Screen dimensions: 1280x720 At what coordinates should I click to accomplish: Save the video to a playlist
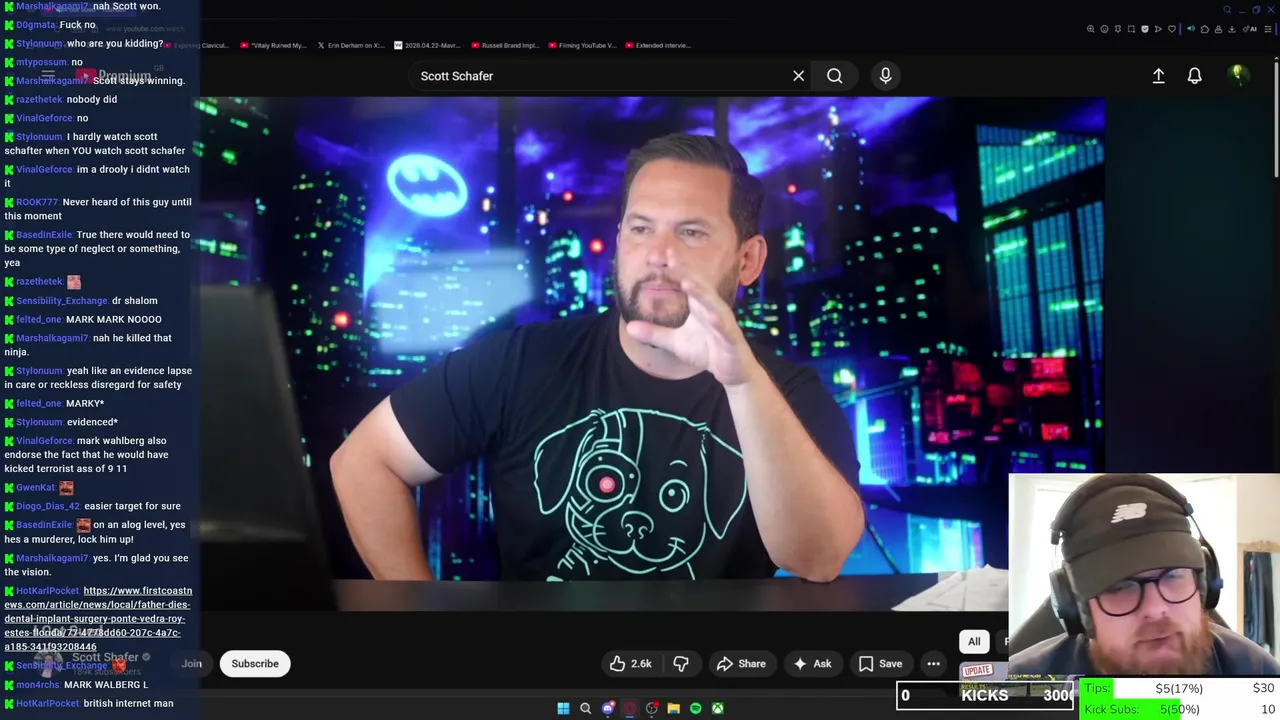pos(880,664)
